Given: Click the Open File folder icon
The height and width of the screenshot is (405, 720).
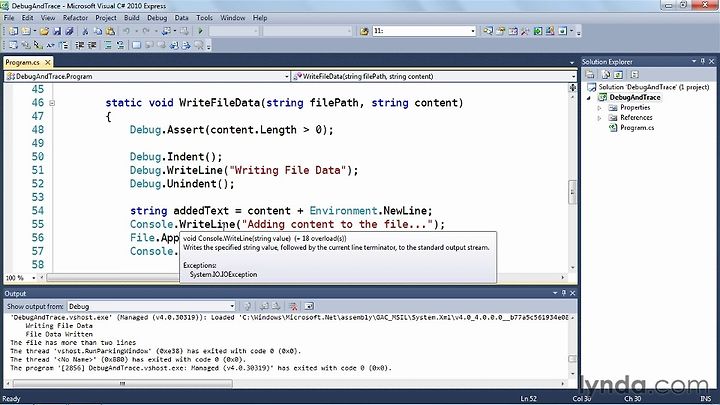Looking at the screenshot, I should pos(44,31).
